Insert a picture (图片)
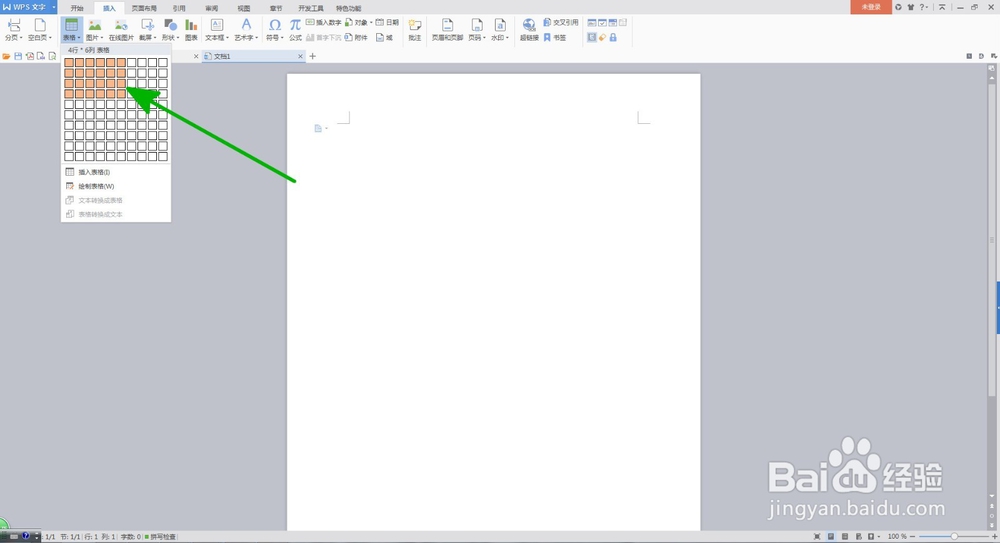 pos(94,29)
